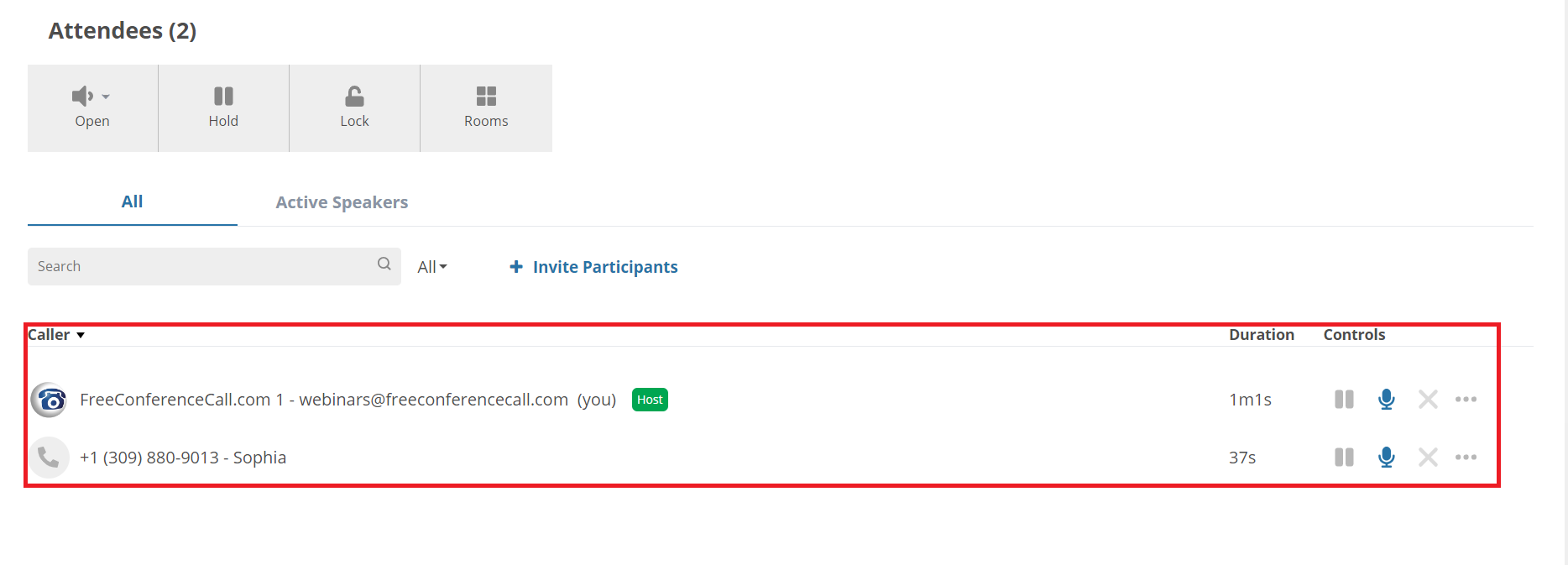Viewport: 1568px width, 565px height.
Task: Click the FreeConferenceCall host avatar icon
Action: (50, 400)
